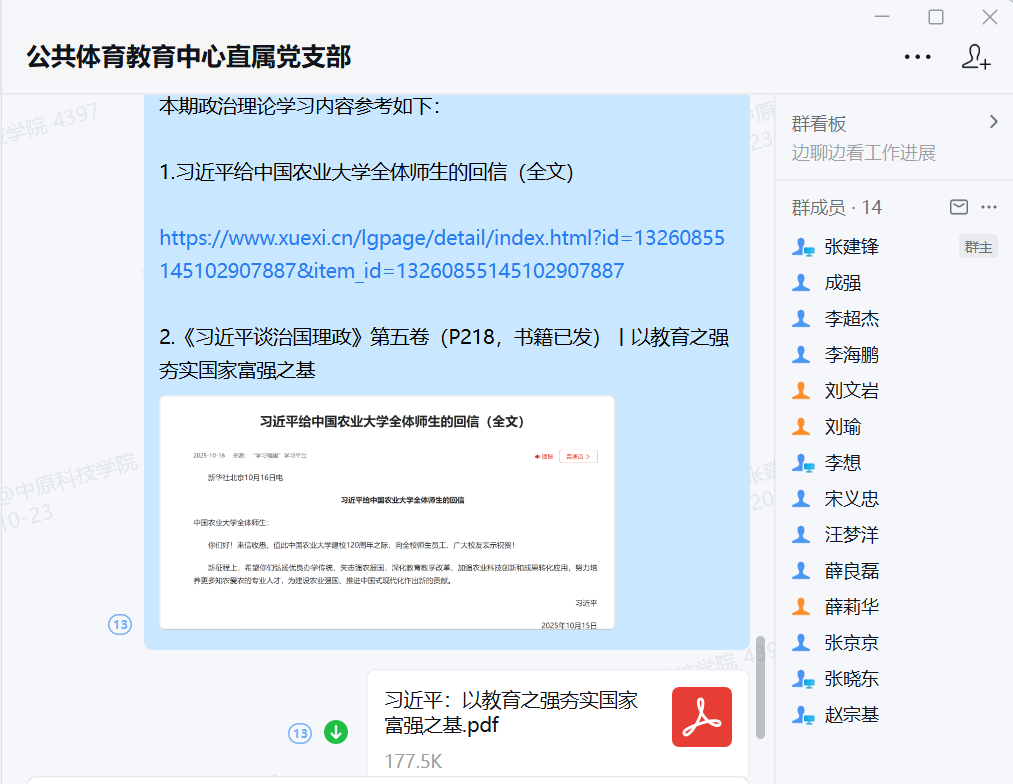This screenshot has width=1013, height=784.
Task: Click the read count badge beside the long message
Action: [120, 625]
